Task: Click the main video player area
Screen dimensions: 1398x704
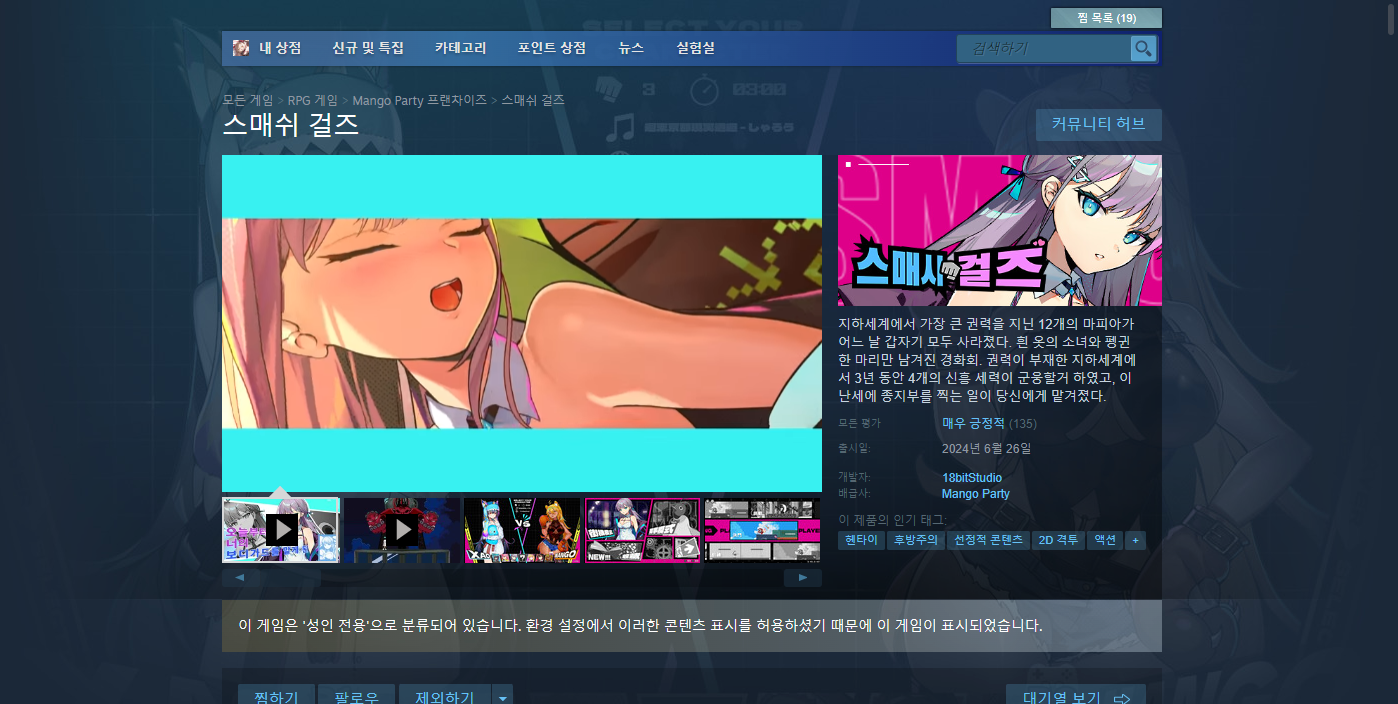Action: click(522, 323)
